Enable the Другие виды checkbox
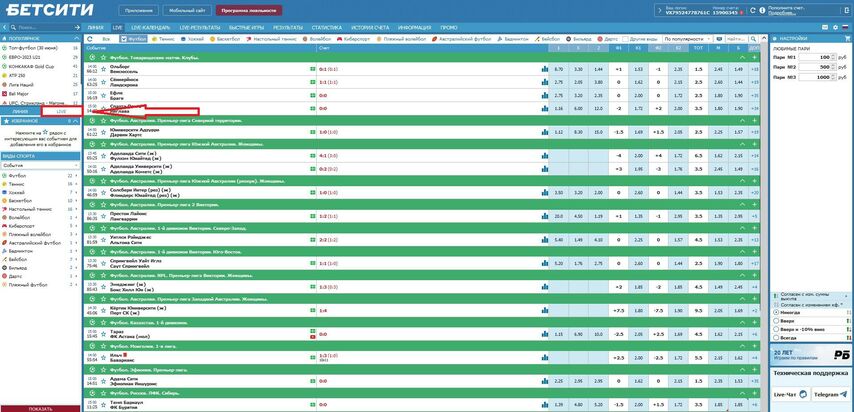The width and height of the screenshot is (854, 412). (x=626, y=39)
